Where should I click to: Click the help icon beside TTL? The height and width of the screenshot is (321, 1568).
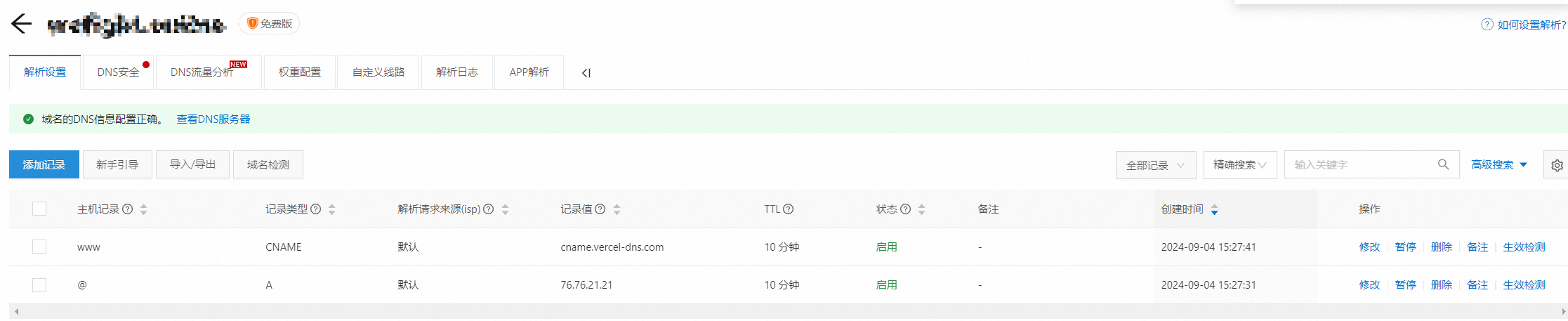coord(789,209)
